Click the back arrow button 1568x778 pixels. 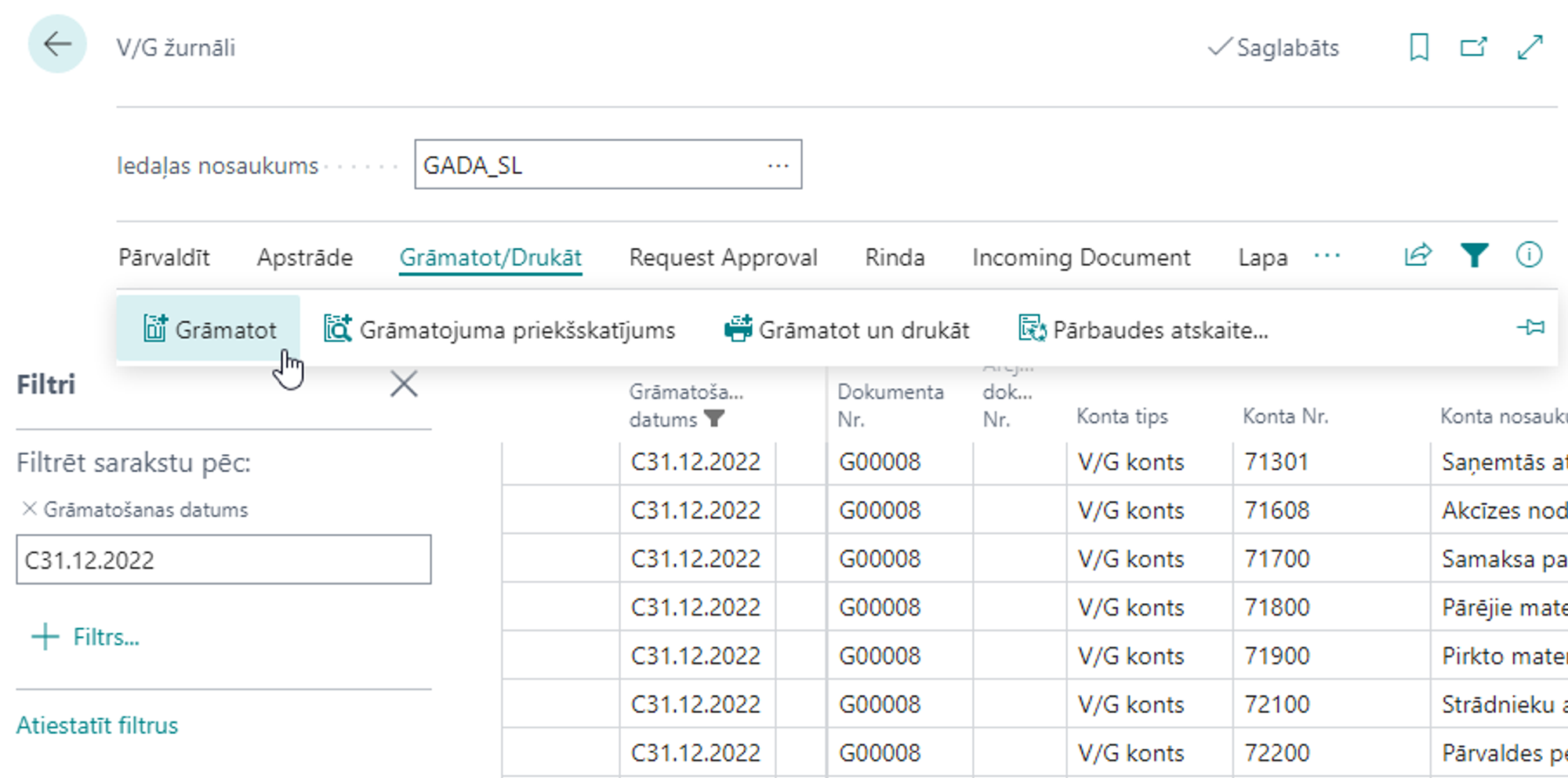coord(57,45)
